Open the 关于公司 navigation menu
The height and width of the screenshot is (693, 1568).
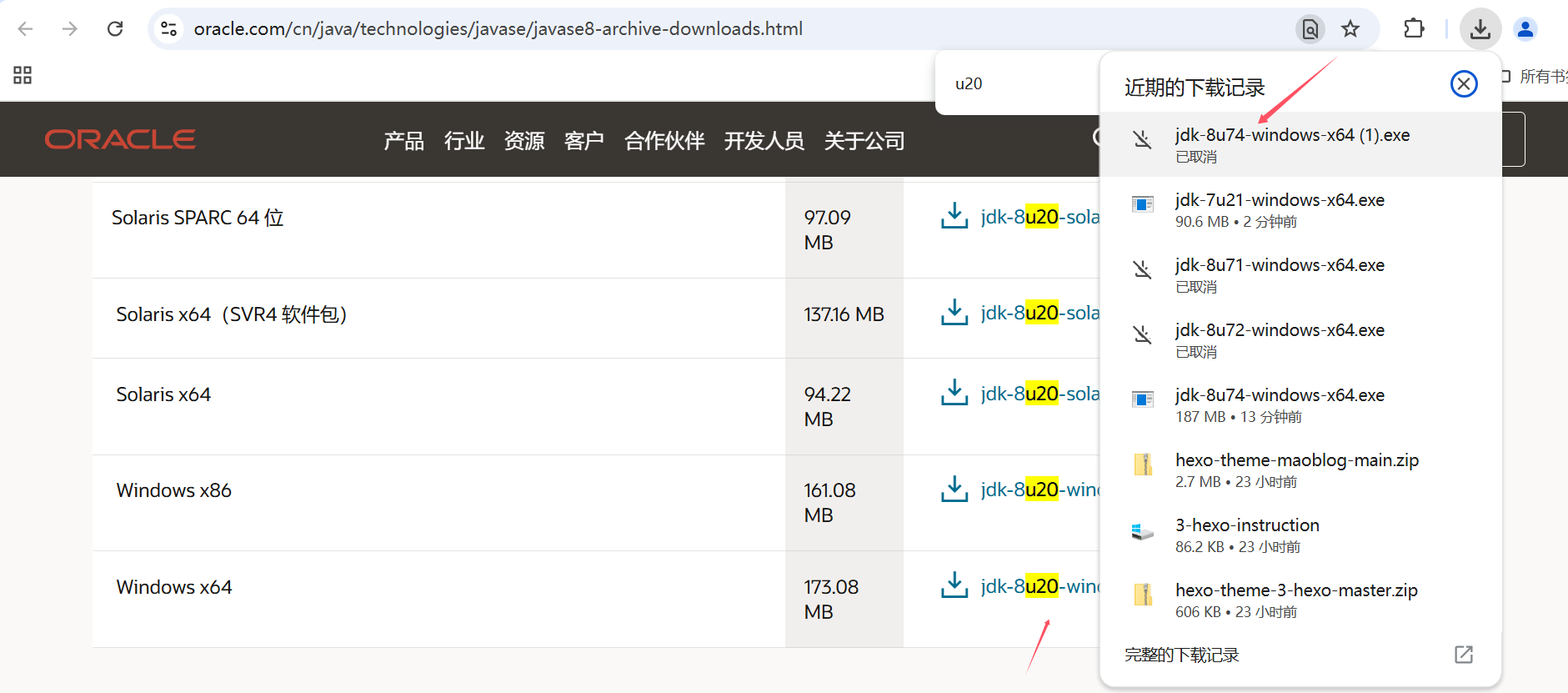pyautogui.click(x=864, y=141)
